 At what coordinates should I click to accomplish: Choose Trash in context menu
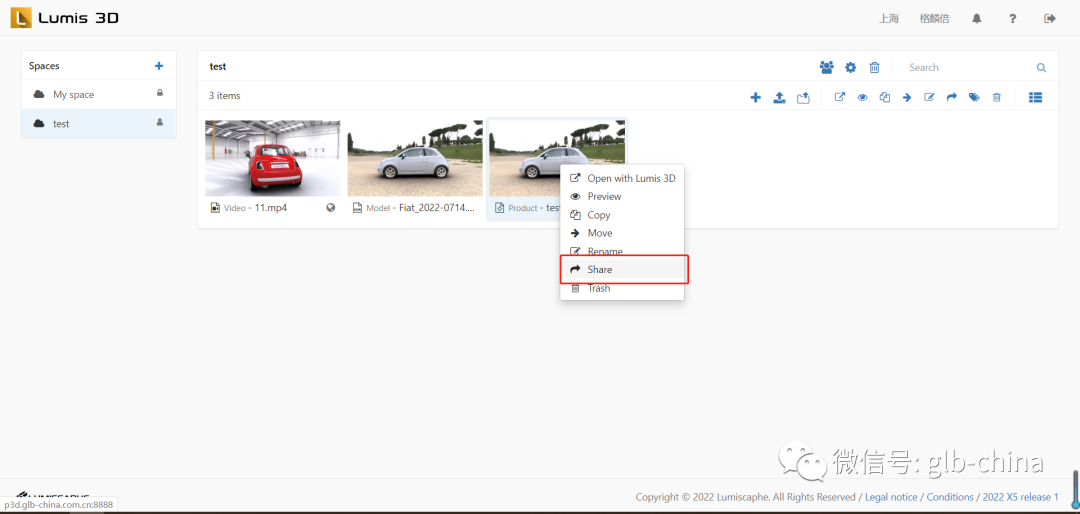pos(622,288)
